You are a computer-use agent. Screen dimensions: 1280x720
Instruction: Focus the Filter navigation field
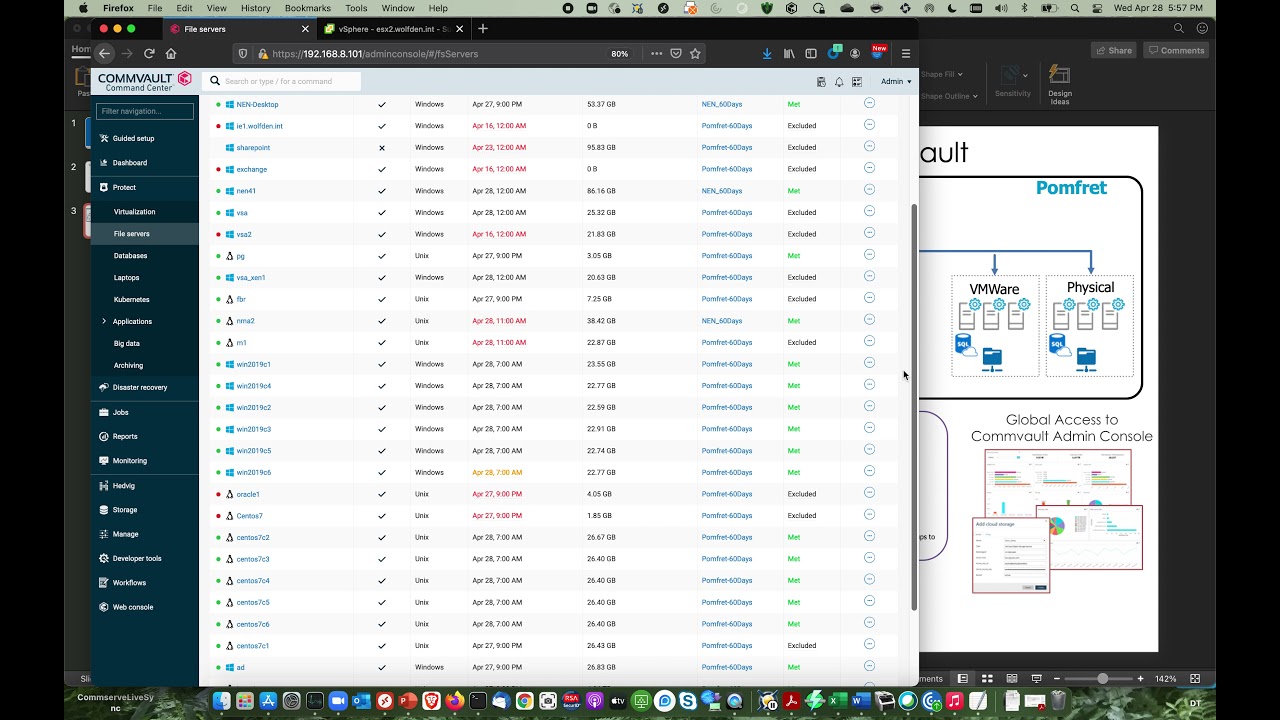[x=145, y=111]
